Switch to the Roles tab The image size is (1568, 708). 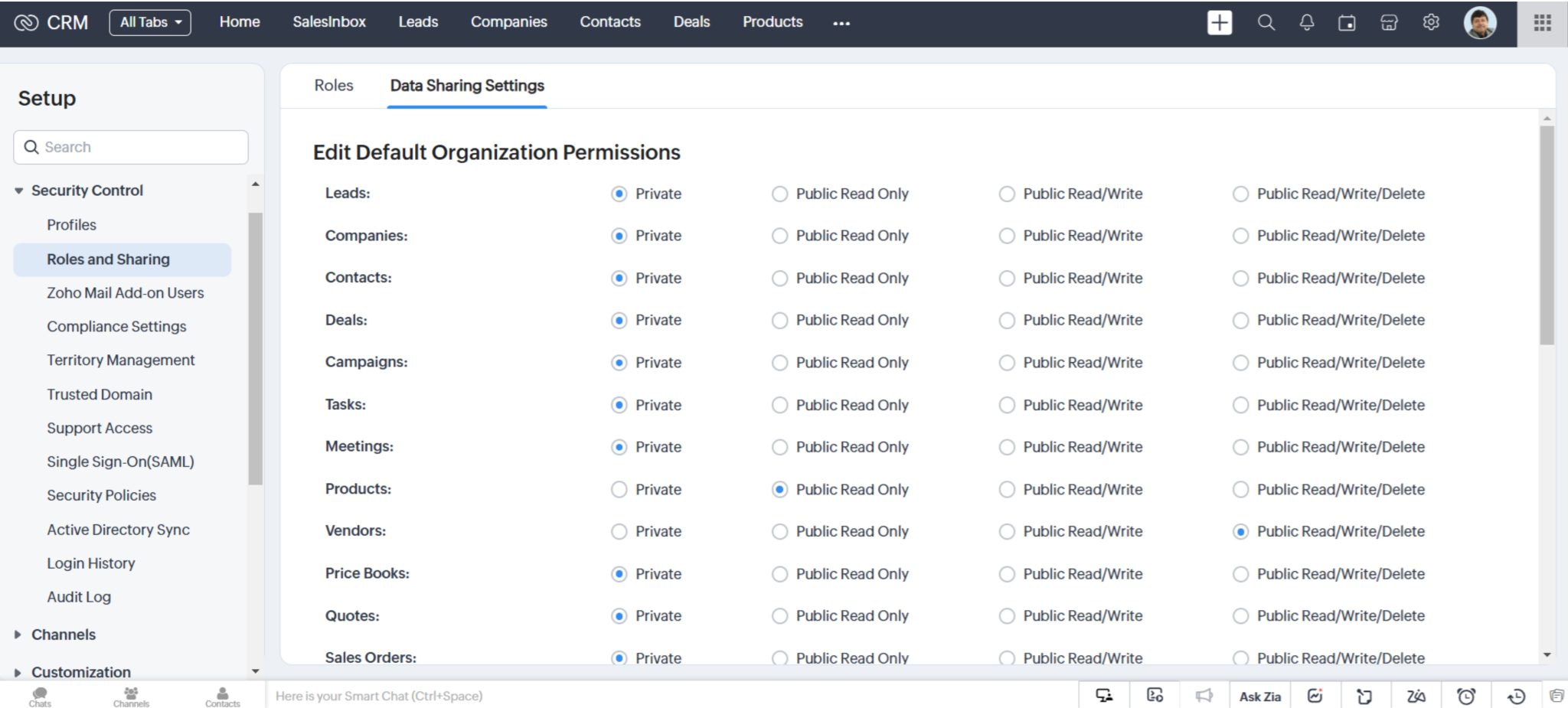coord(333,85)
